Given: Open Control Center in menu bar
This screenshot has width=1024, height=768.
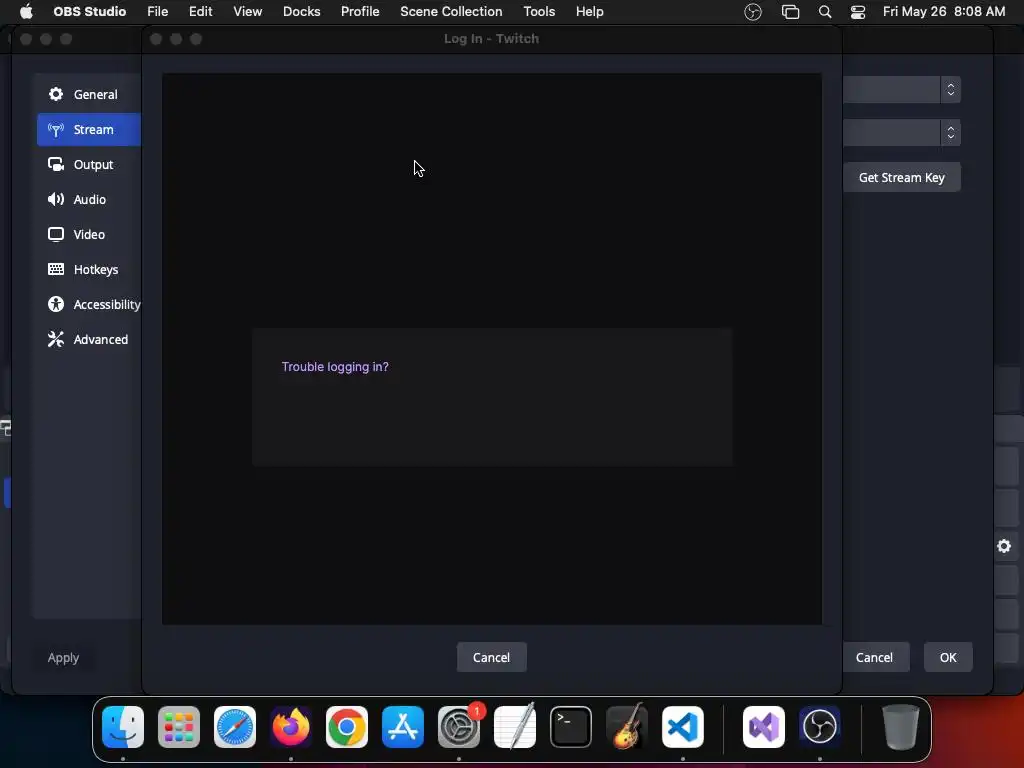Looking at the screenshot, I should (857, 12).
